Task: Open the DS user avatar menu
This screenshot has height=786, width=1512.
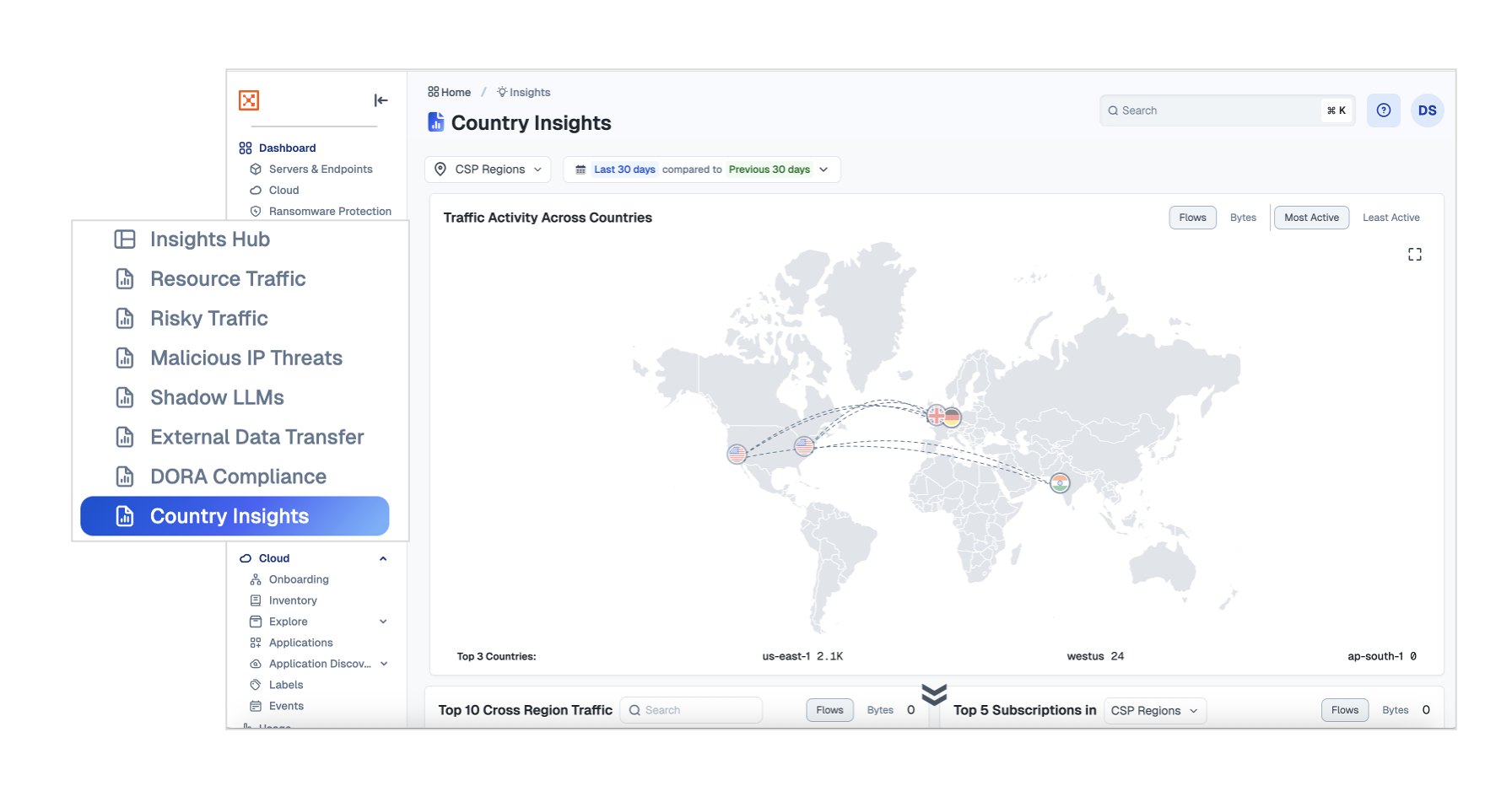Action: [1428, 110]
